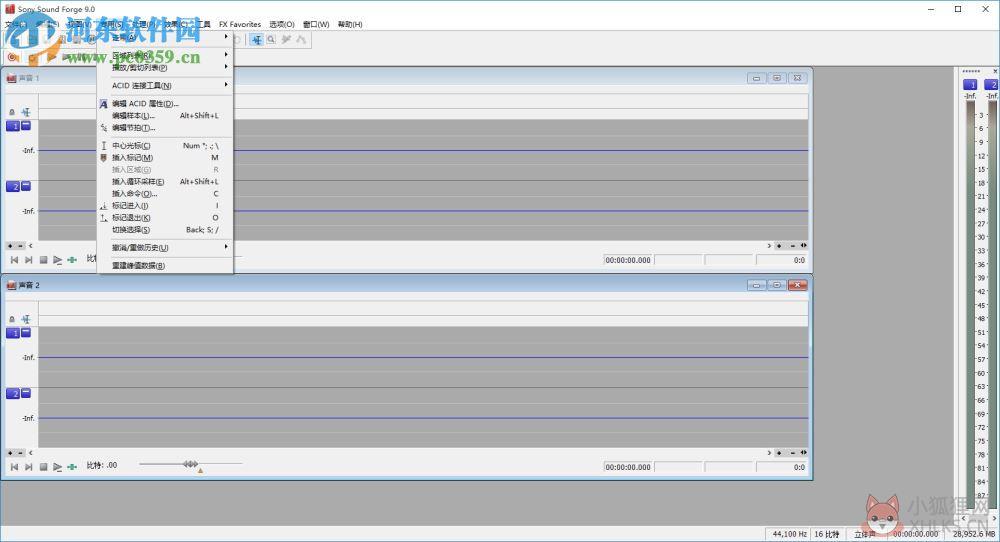Click go-to-end in the 声音 2 window
Image resolution: width=1000 pixels, height=542 pixels.
[29, 467]
